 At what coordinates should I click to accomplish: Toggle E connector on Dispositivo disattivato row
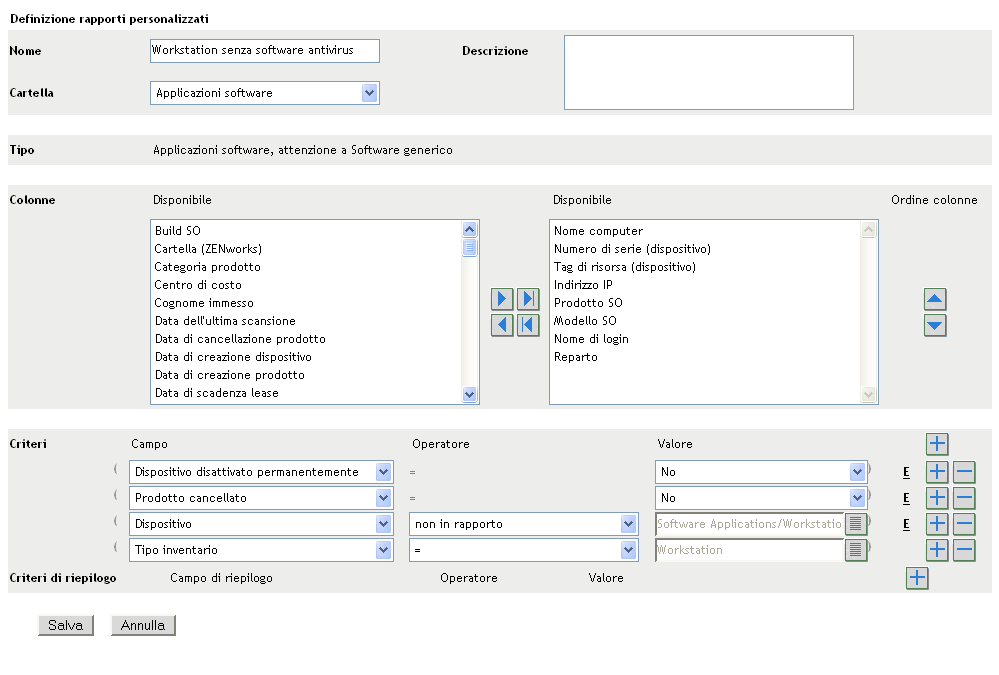pyautogui.click(x=906, y=472)
